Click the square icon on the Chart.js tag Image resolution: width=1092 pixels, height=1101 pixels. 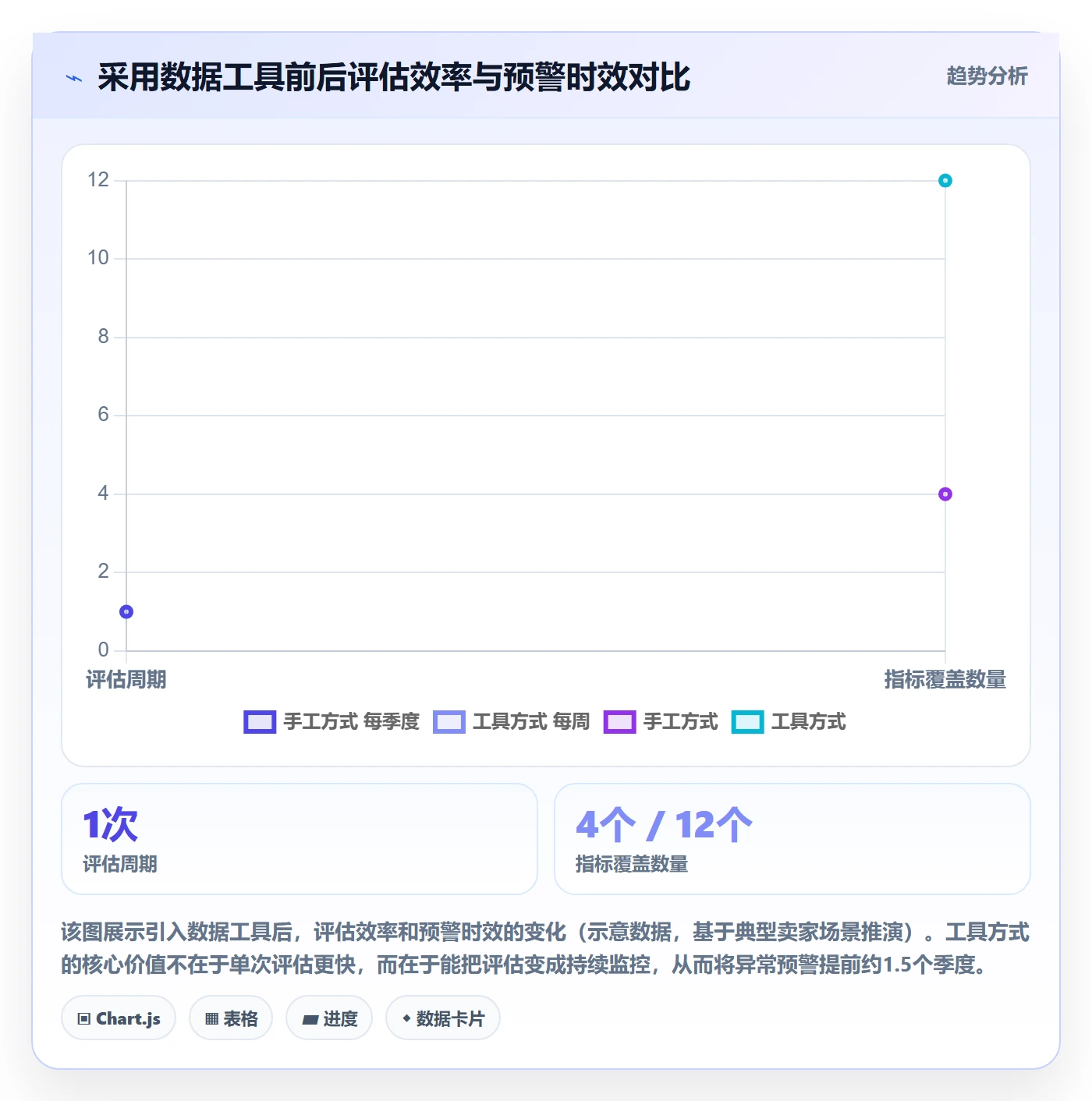click(84, 1019)
